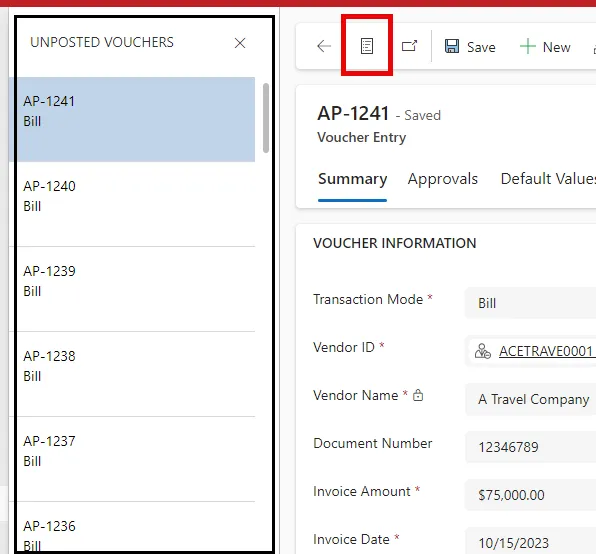Image resolution: width=596 pixels, height=554 pixels.
Task: Select voucher AP-1239 in the list
Action: (x=132, y=289)
